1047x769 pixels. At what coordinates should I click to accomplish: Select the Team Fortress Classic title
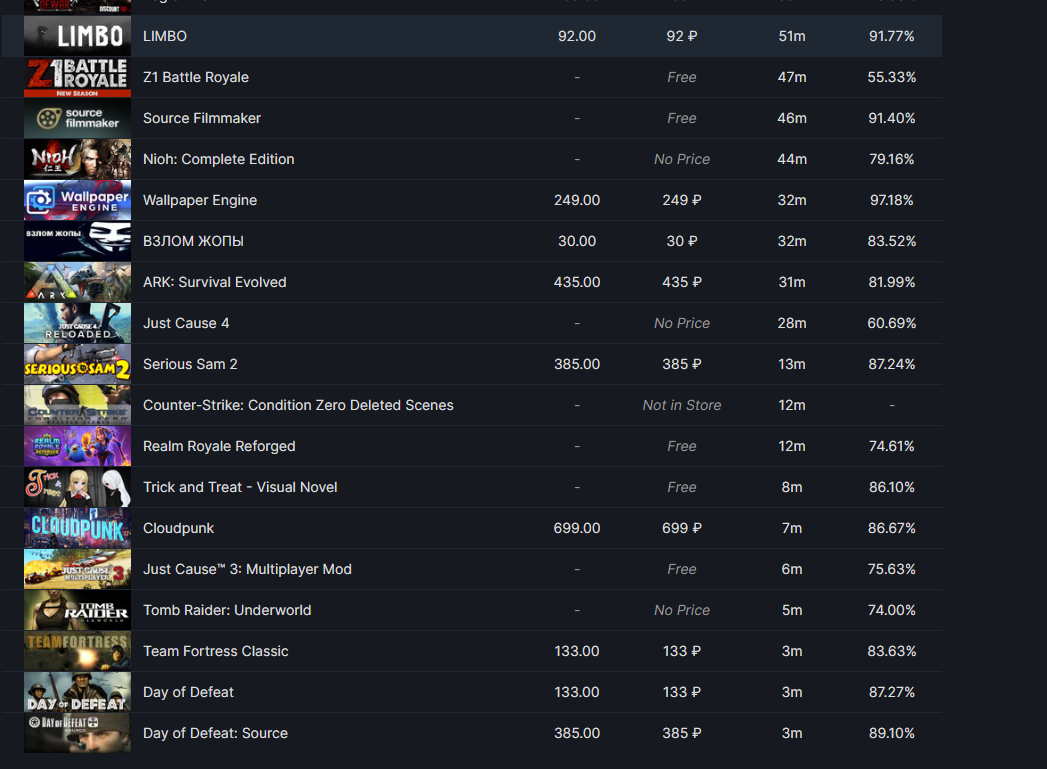(x=216, y=651)
